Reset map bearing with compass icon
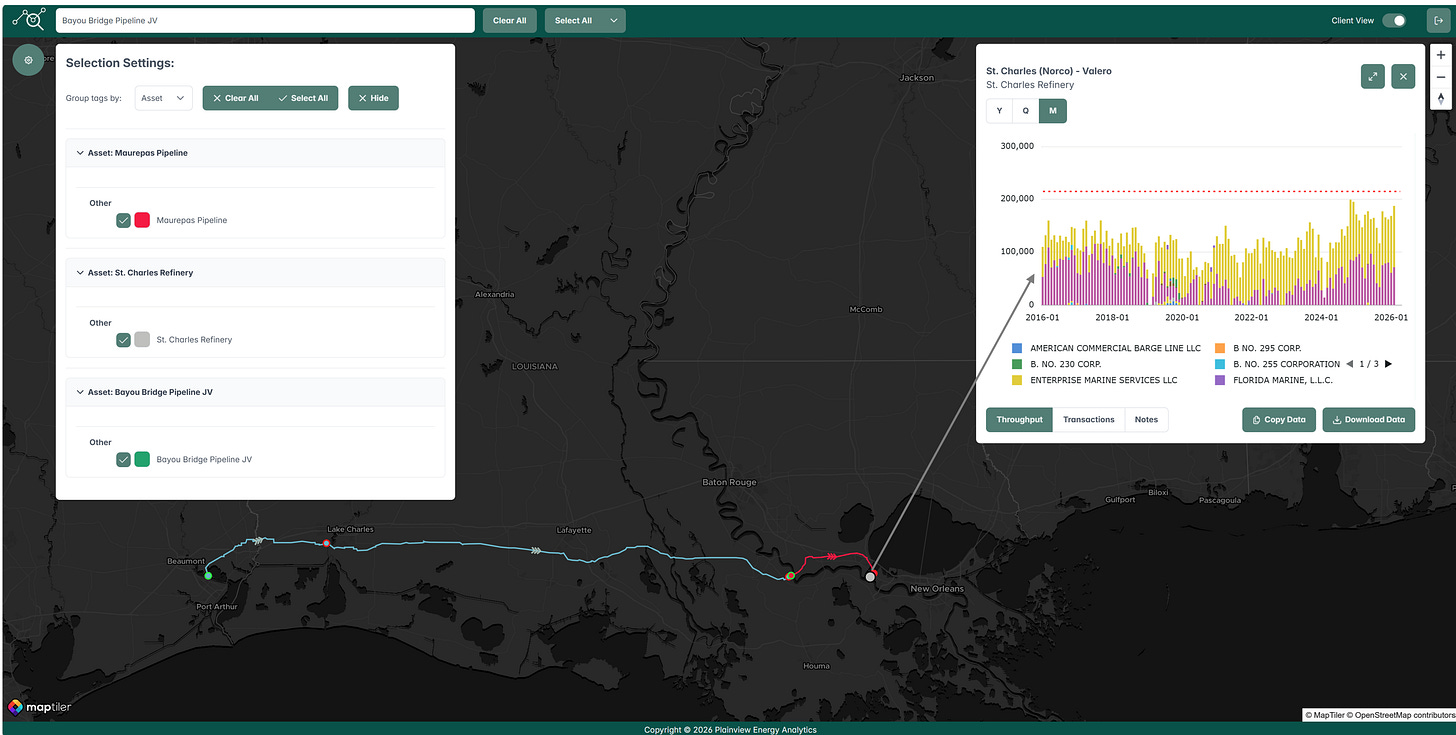1456x735 pixels. pos(1440,98)
